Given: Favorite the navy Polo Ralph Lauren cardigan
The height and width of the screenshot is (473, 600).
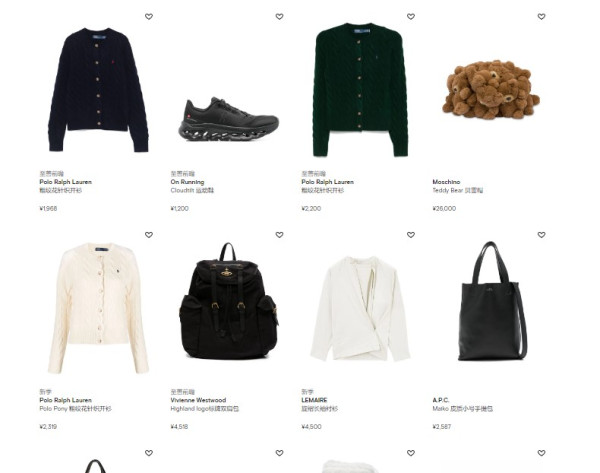Looking at the screenshot, I should [149, 16].
